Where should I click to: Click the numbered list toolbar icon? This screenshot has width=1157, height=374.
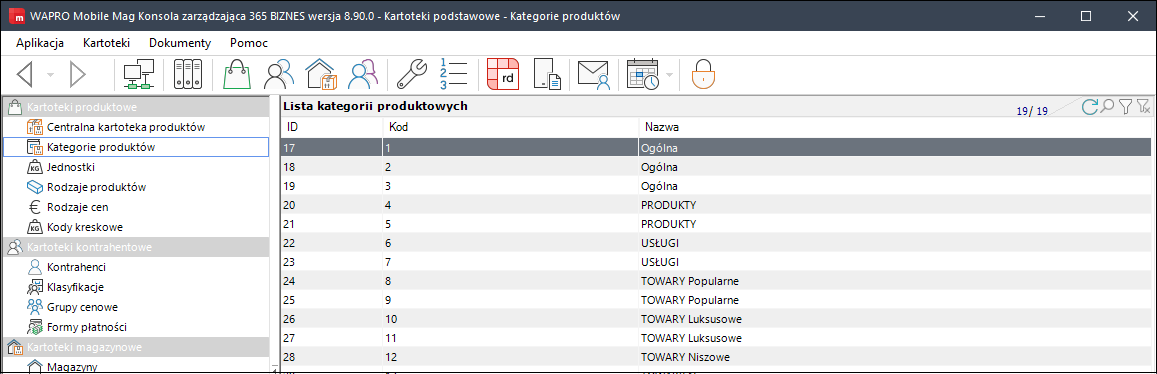pyautogui.click(x=454, y=74)
